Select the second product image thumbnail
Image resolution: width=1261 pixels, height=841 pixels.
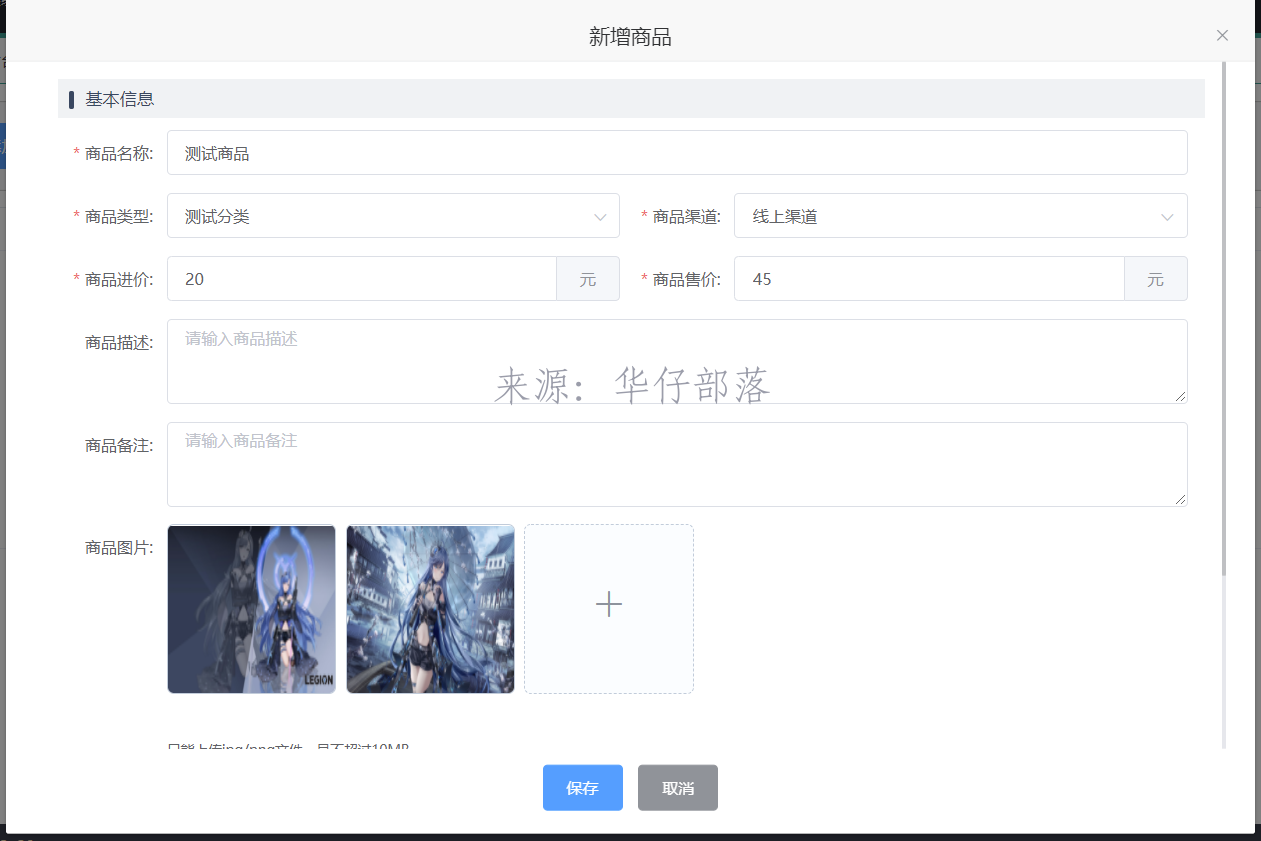click(430, 609)
